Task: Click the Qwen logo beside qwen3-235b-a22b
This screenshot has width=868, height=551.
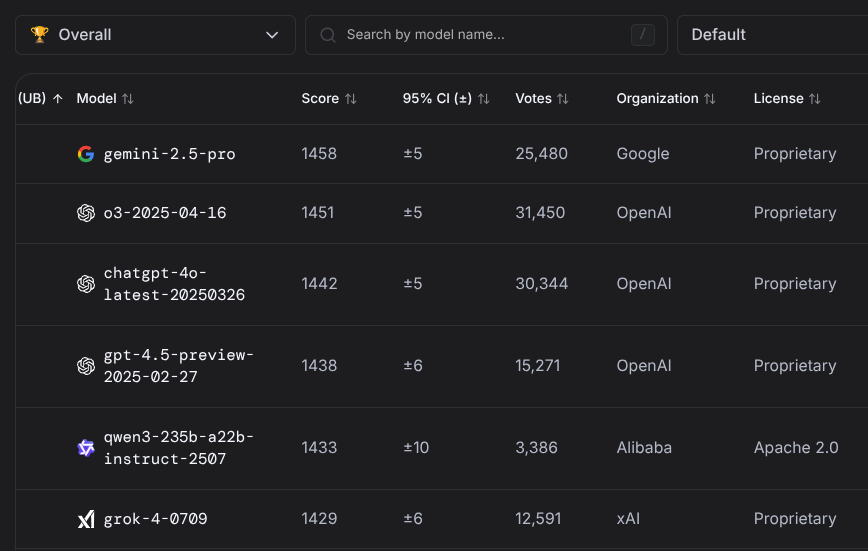Action: tap(86, 448)
